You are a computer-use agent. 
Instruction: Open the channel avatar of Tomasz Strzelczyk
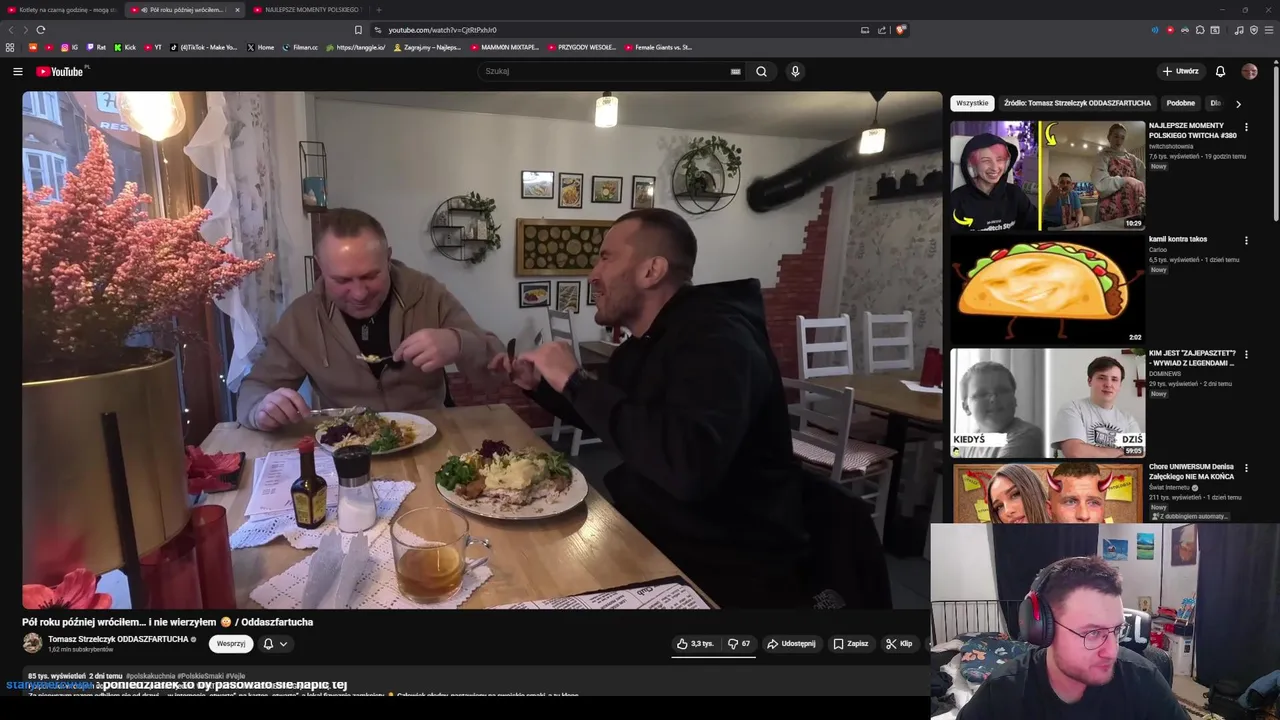(x=32, y=643)
